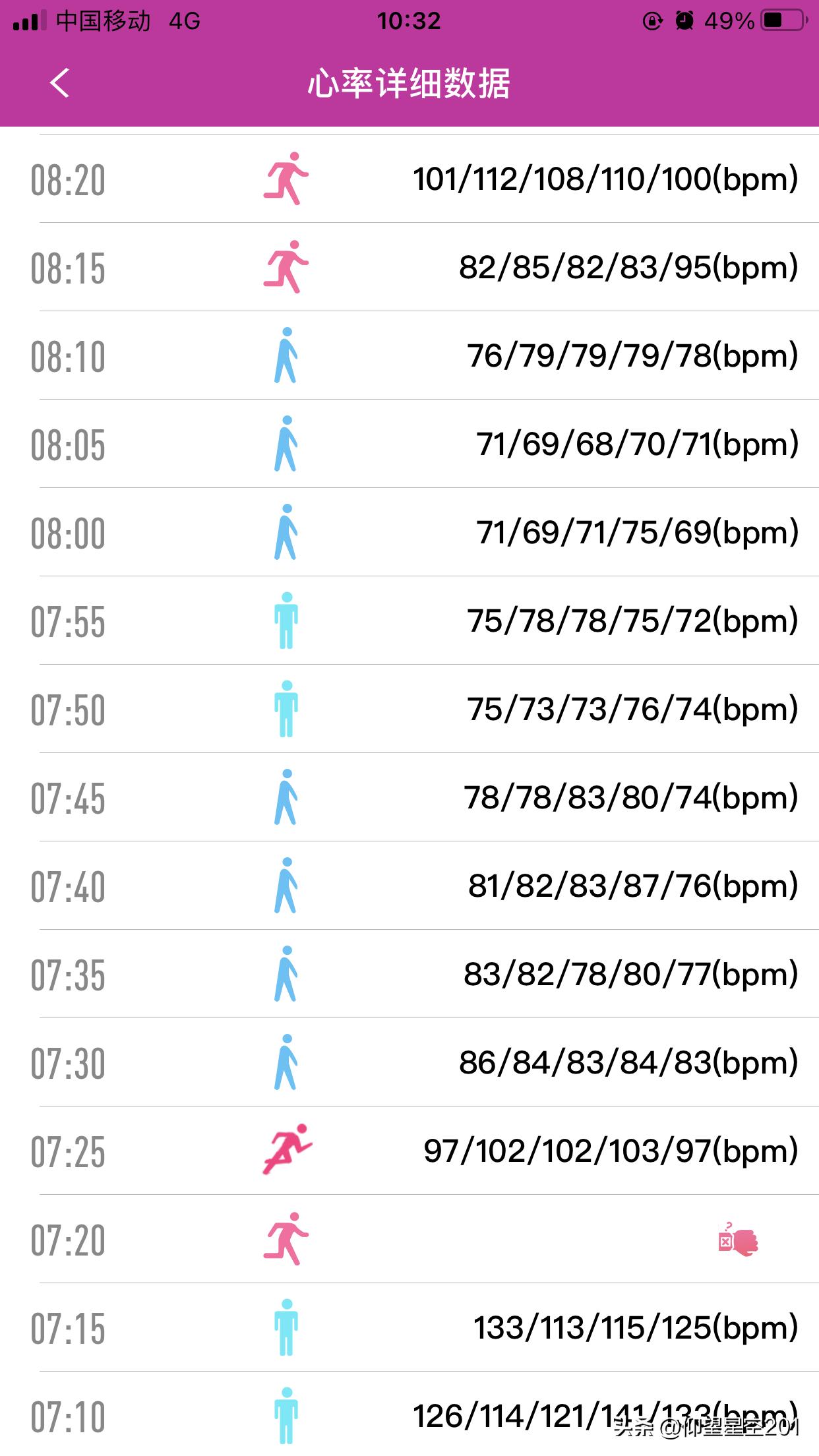
Task: Select the 07:50 time label
Action: 68,710
